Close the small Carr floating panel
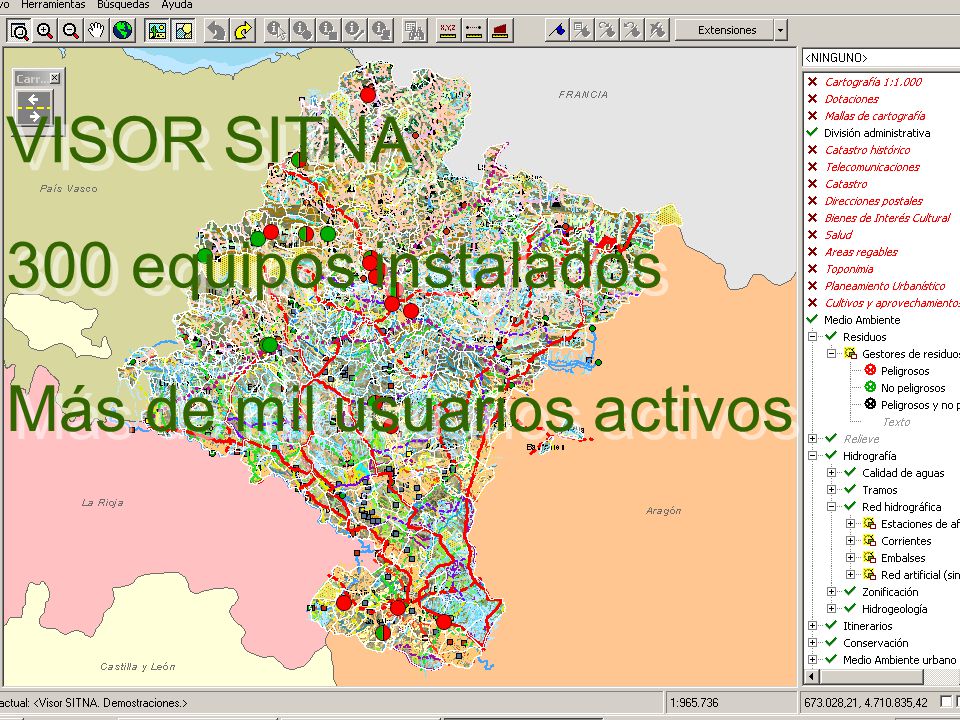 54,78
